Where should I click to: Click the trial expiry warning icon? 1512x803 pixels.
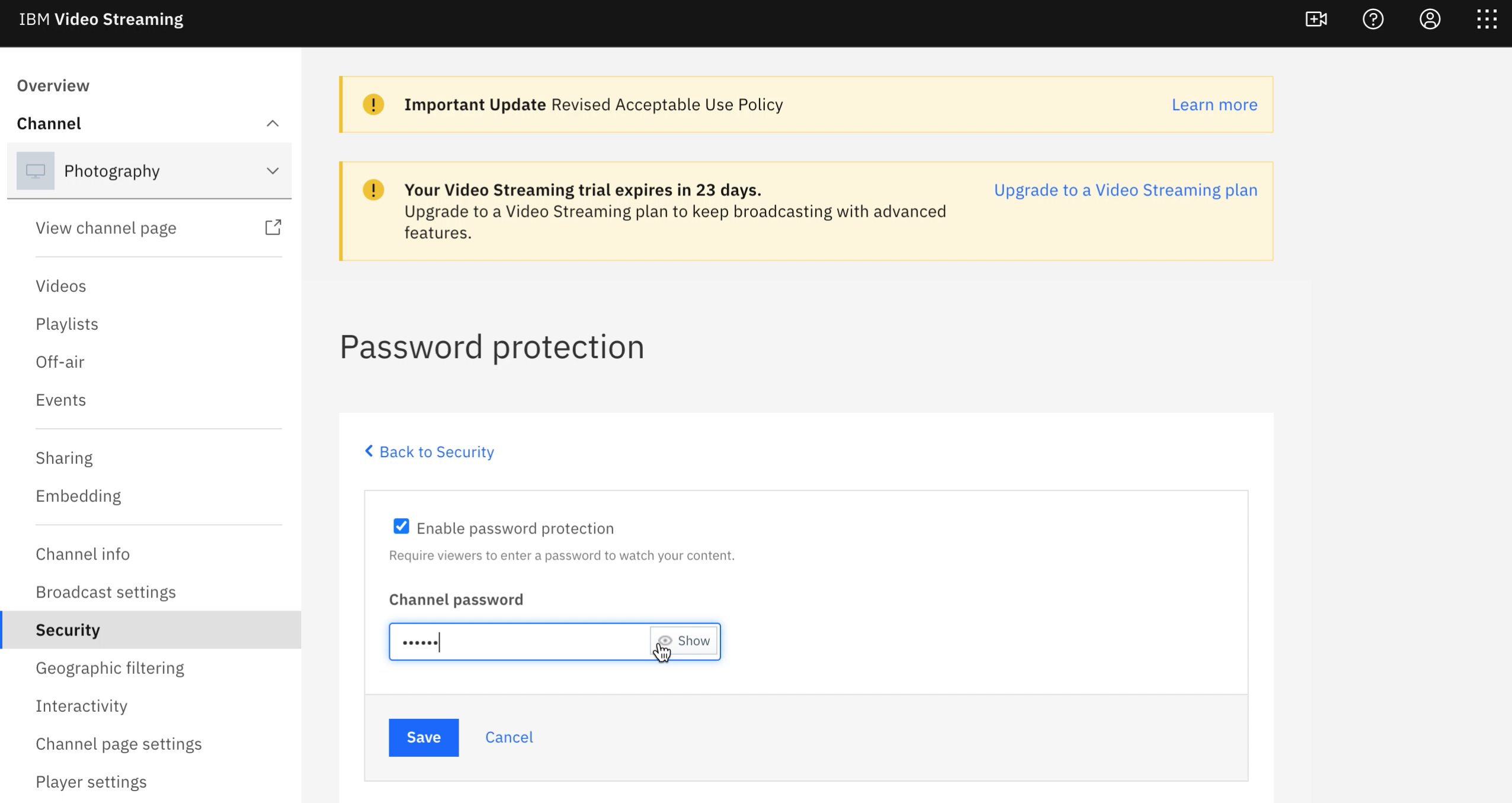pyautogui.click(x=373, y=190)
